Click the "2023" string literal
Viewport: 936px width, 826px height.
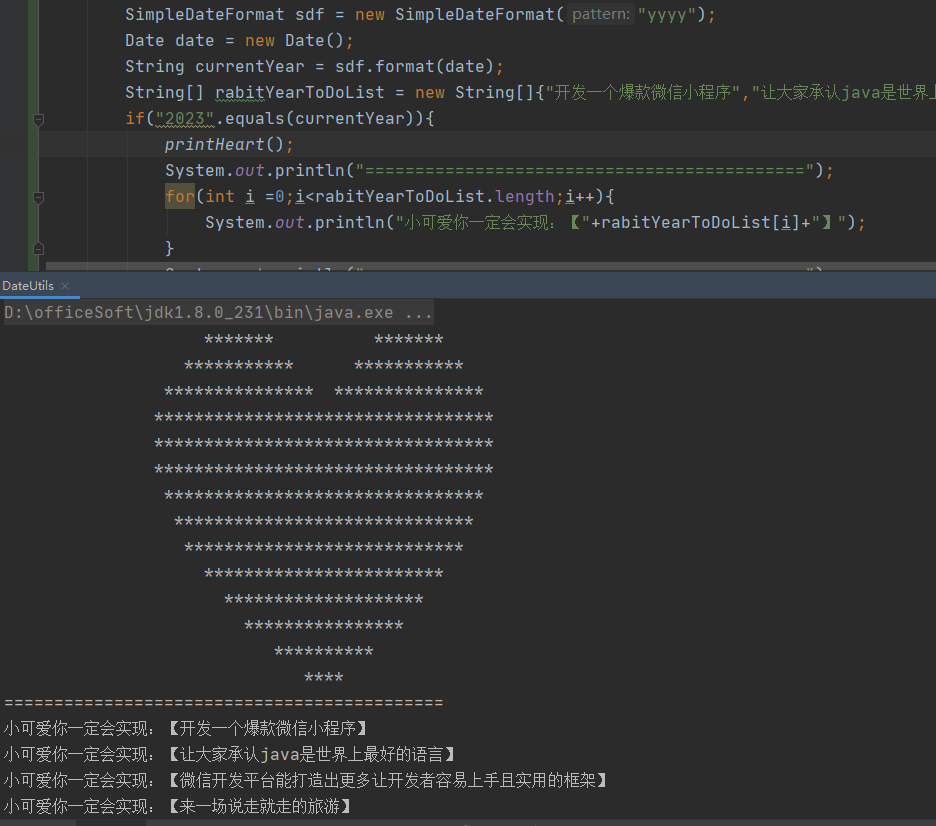point(184,119)
